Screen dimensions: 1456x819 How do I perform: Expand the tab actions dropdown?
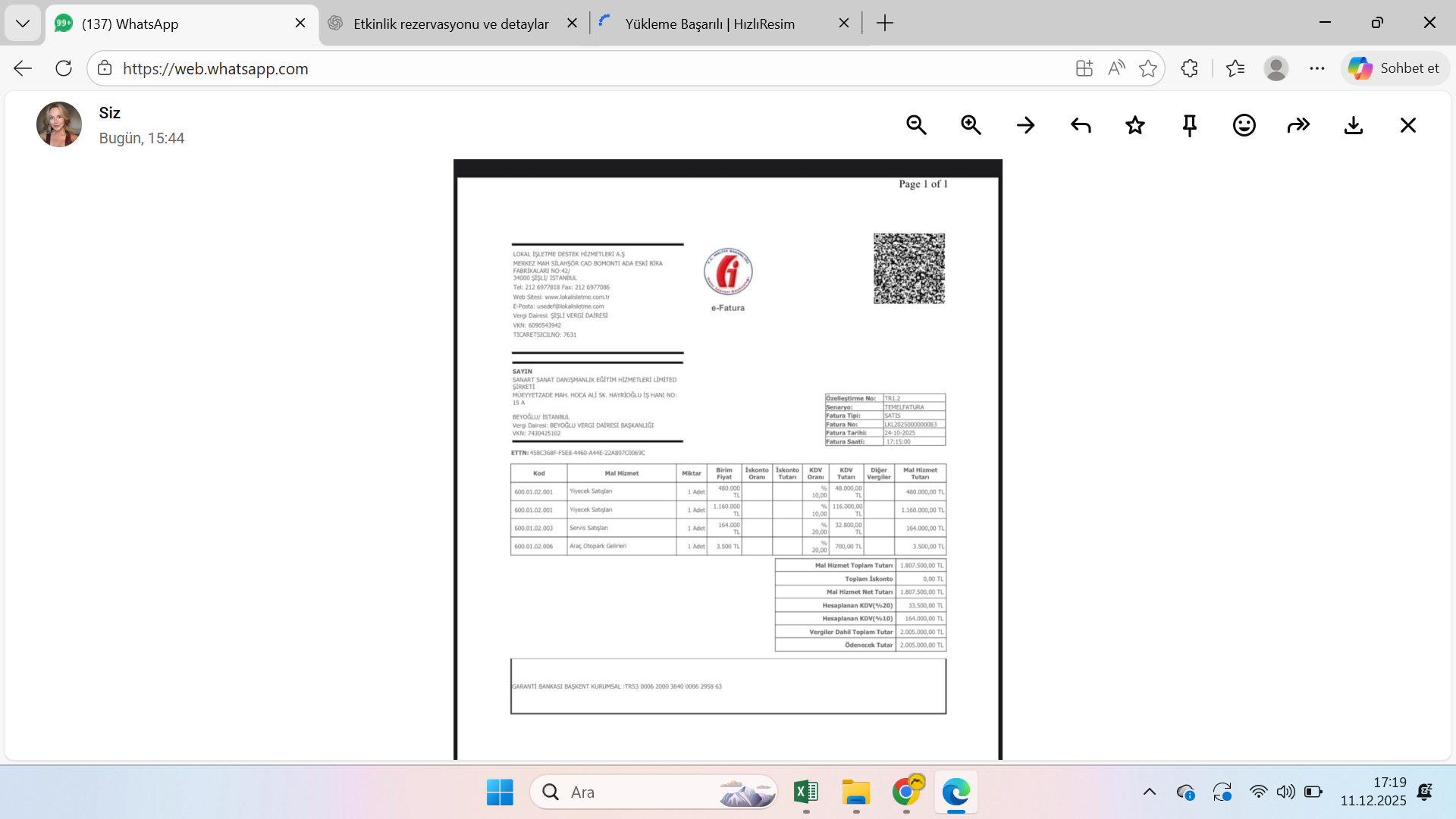(x=23, y=24)
